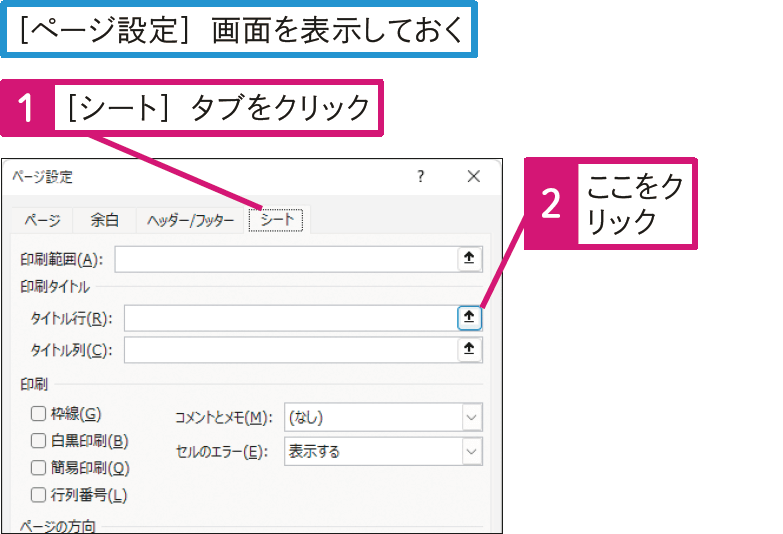Open the ヘッダー/フッター tab
The image size is (783, 534).
pyautogui.click(x=190, y=220)
